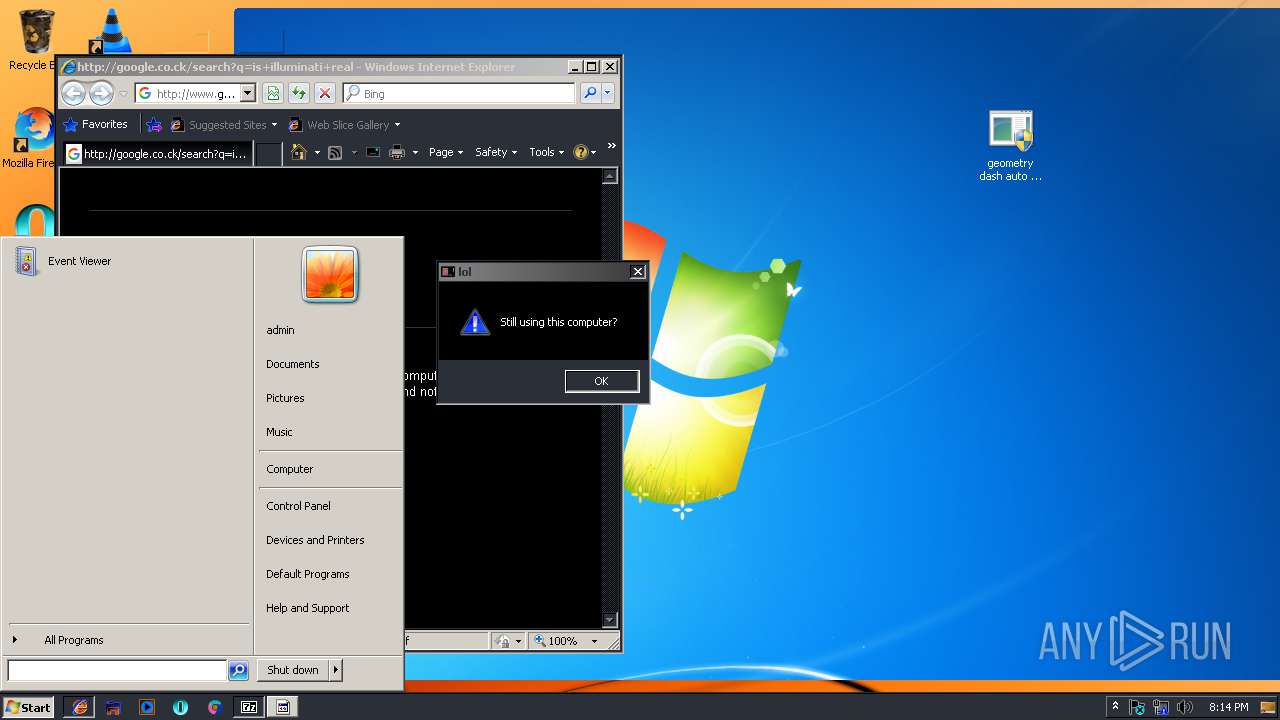Click into the Bing search box

click(460, 93)
